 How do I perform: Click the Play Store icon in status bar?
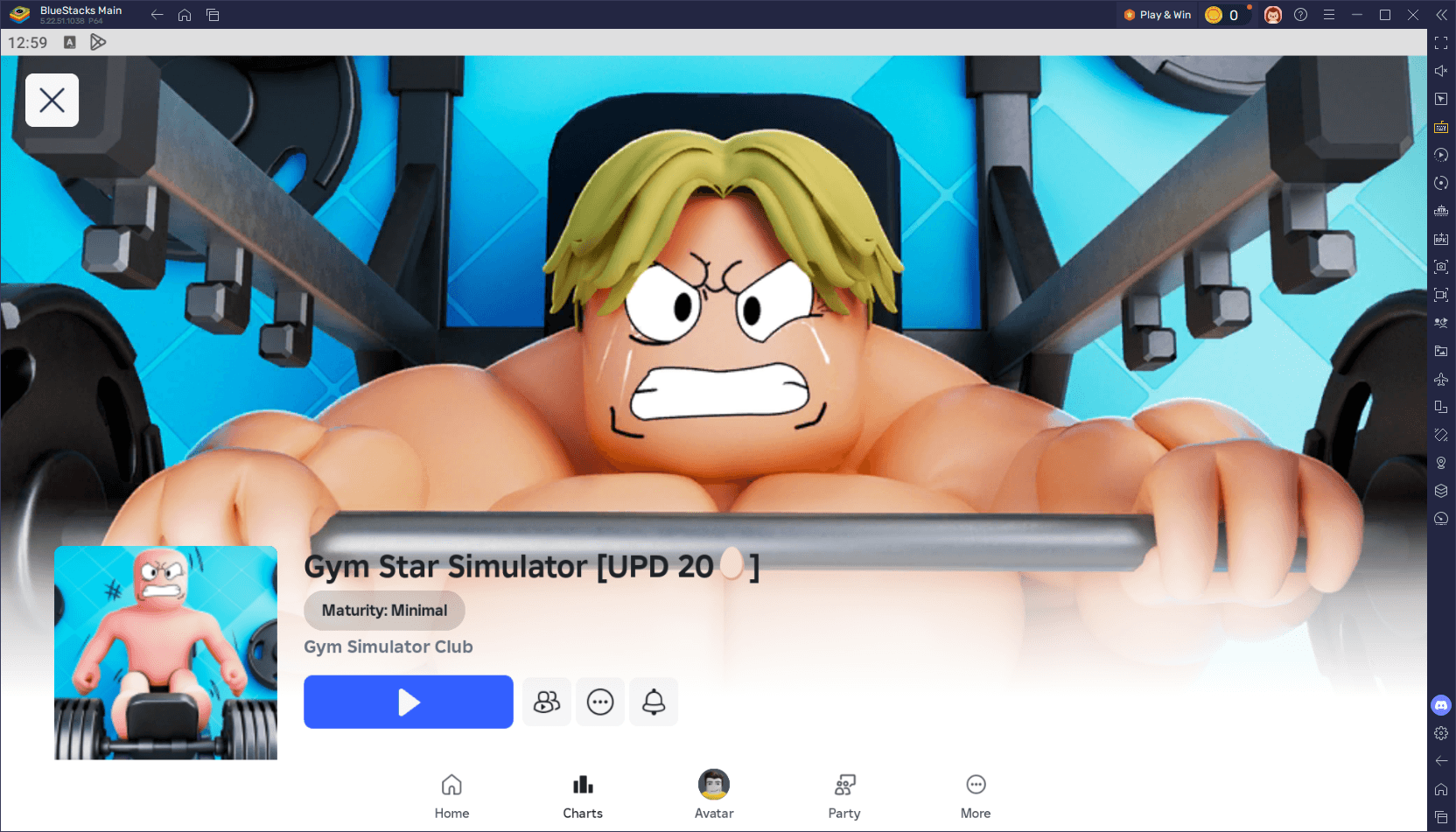98,42
